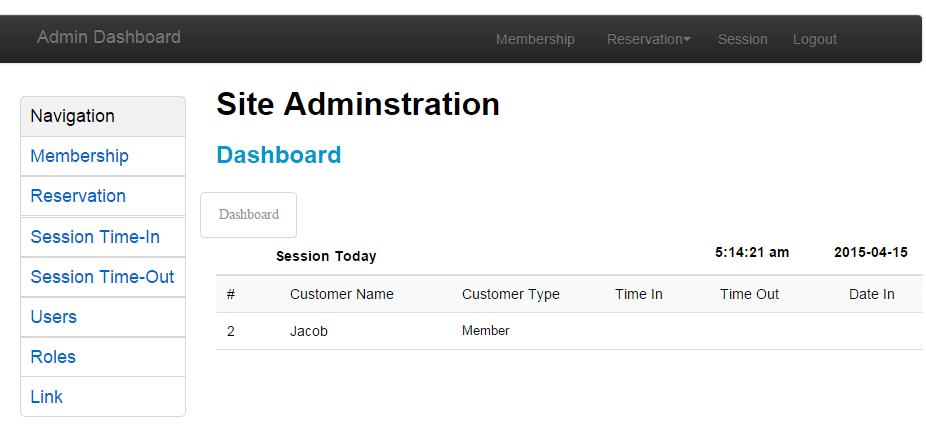Viewport: 926px width, 443px height.
Task: Select the Dashboard tab
Action: click(x=249, y=214)
